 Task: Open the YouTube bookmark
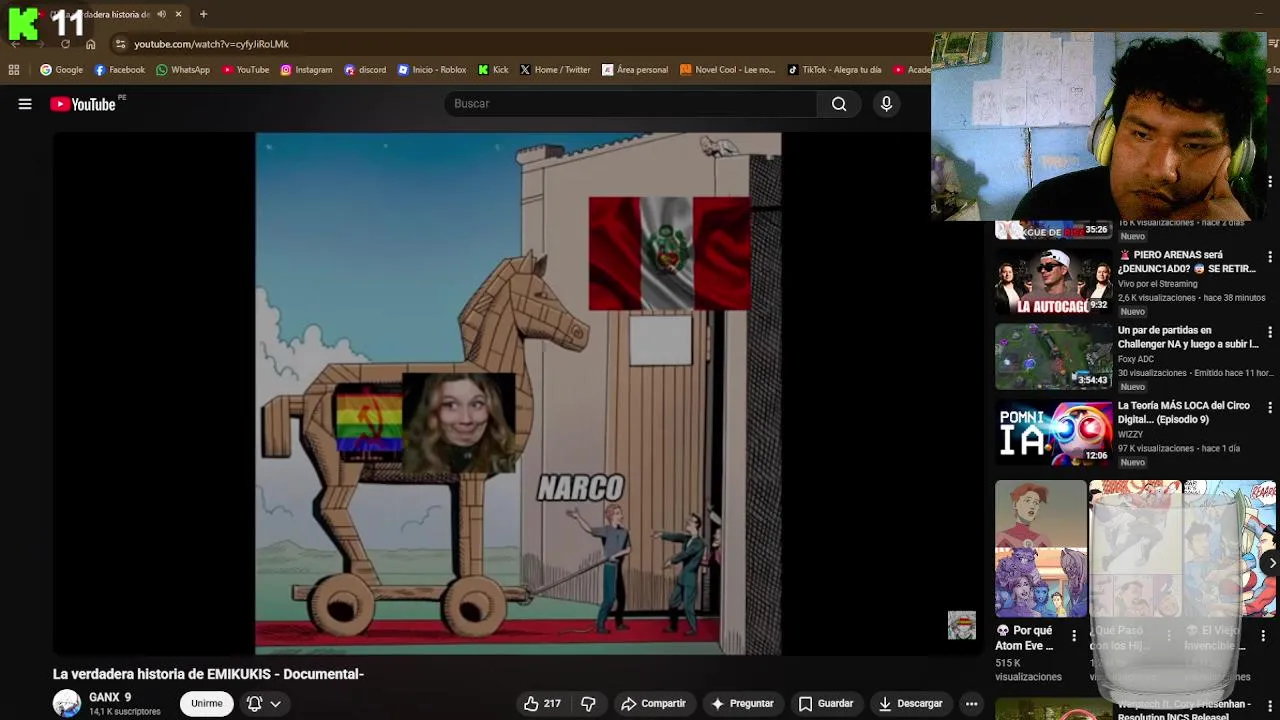point(245,70)
